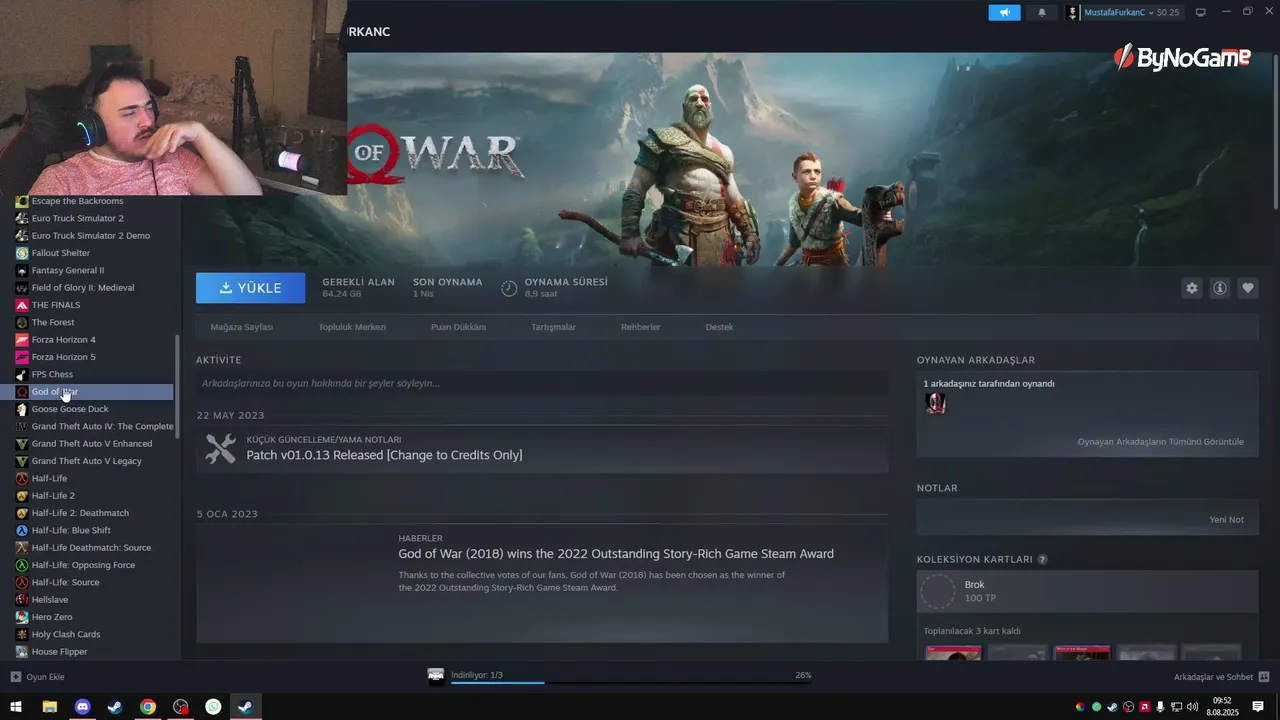
Task: Click system tray volume speaker icon
Action: point(1192,707)
